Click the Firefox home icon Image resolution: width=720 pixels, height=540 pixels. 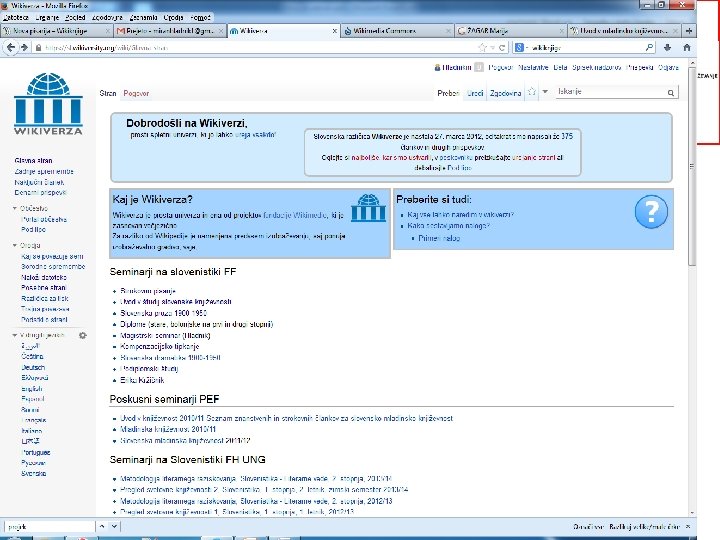coord(687,47)
